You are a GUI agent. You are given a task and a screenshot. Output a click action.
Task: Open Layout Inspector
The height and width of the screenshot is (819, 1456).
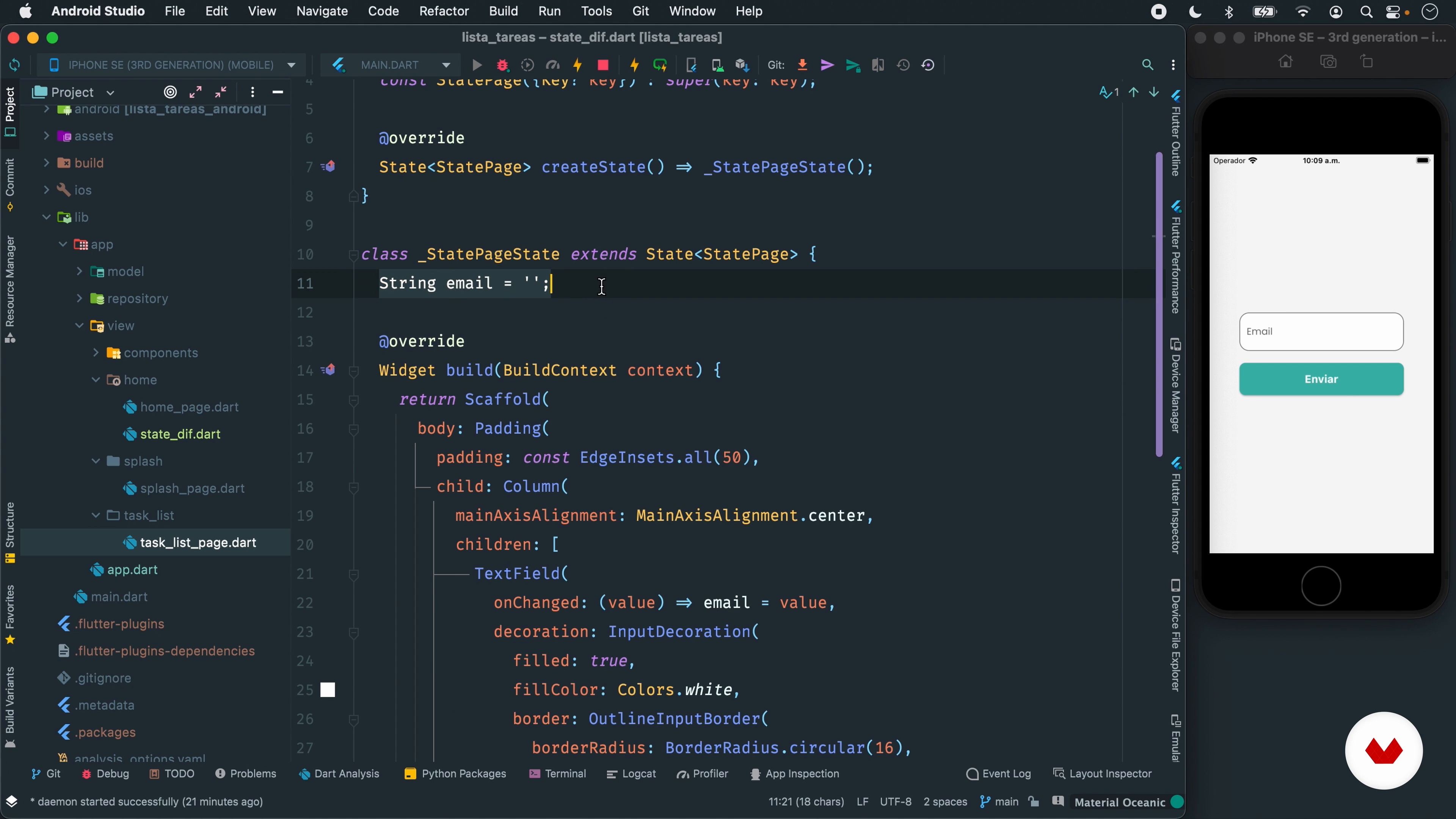click(x=1102, y=774)
